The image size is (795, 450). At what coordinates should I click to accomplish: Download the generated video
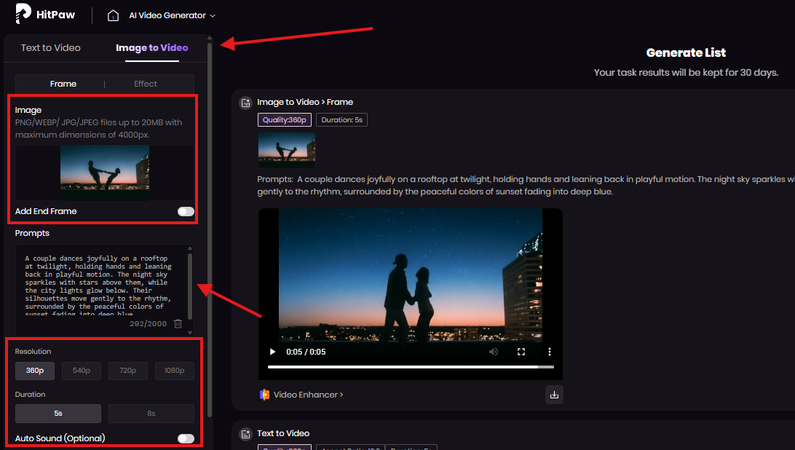tap(554, 395)
